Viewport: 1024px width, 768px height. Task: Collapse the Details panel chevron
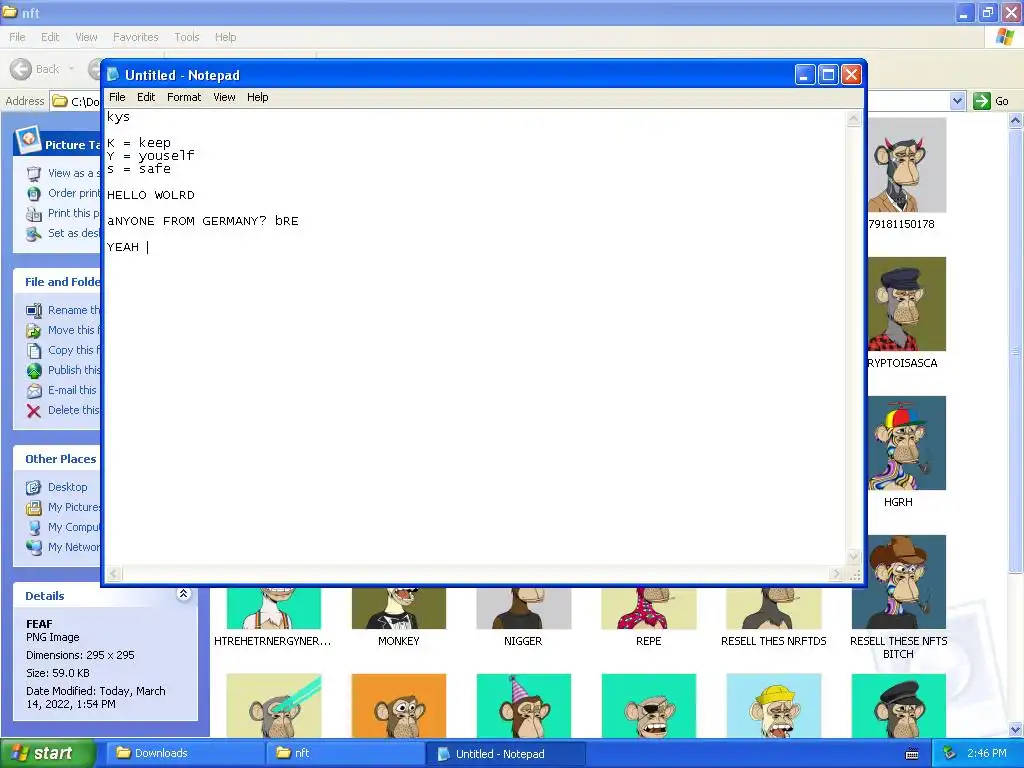(x=184, y=594)
